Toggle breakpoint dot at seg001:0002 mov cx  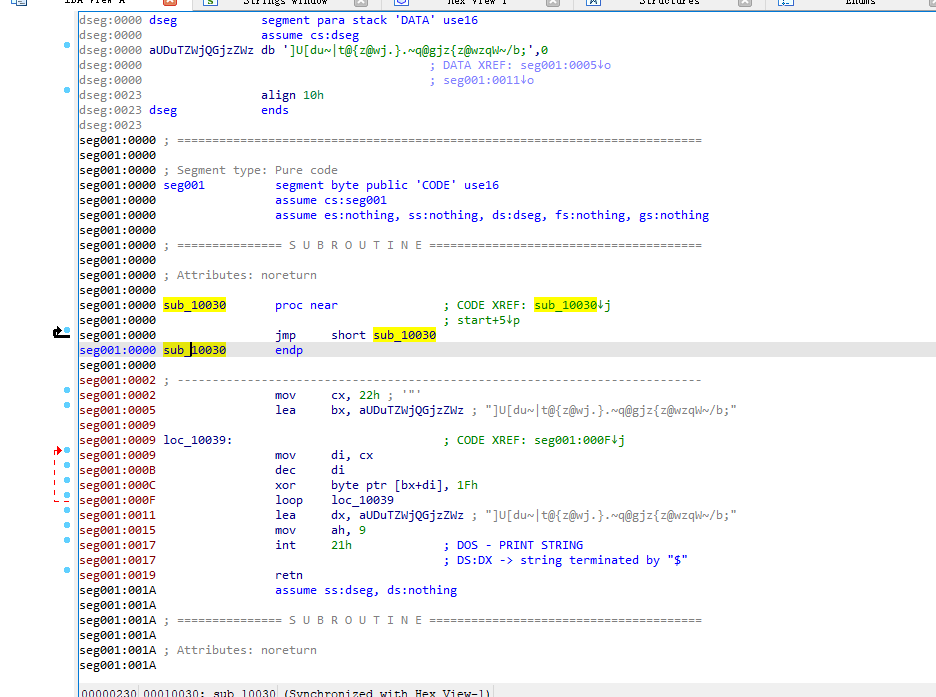pyautogui.click(x=67, y=390)
